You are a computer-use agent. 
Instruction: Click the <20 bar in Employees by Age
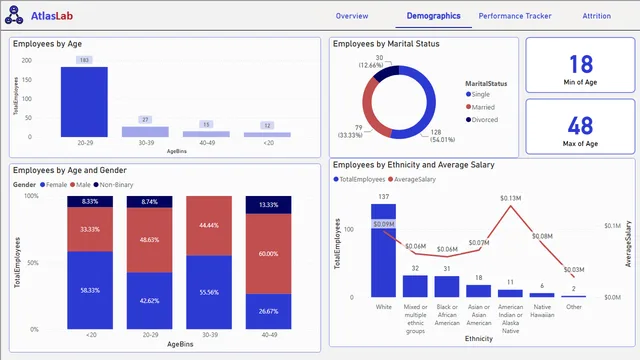pos(267,134)
